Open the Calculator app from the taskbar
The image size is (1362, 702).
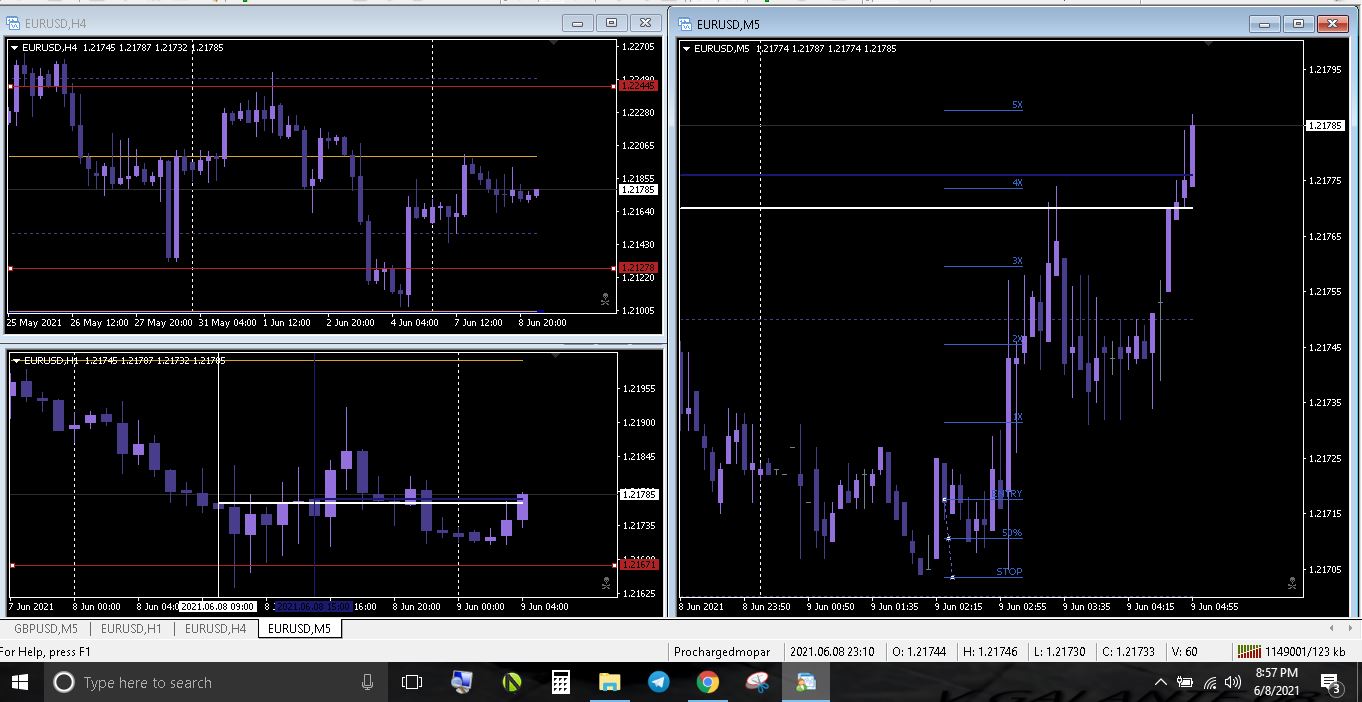(561, 682)
